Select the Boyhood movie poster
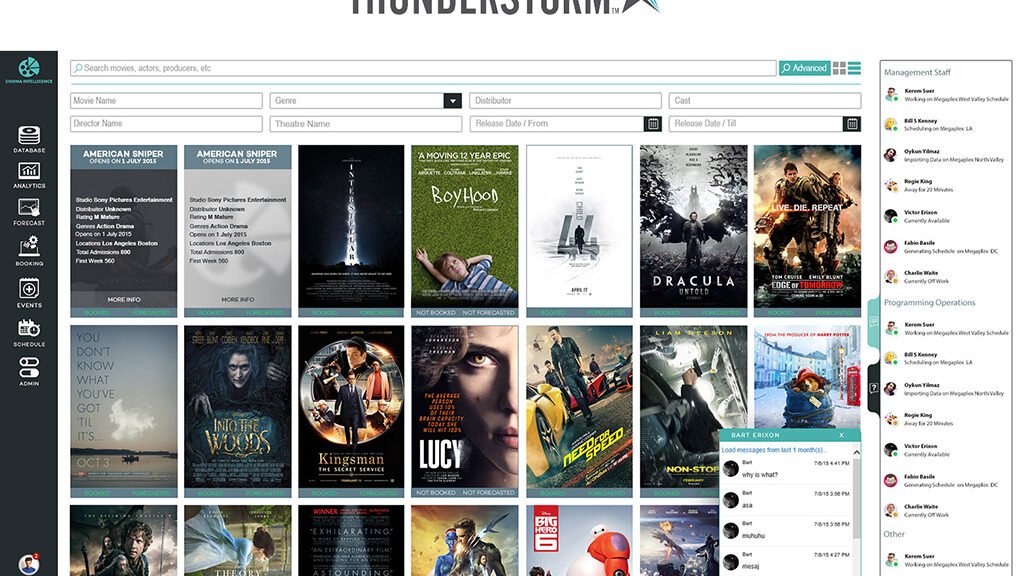This screenshot has width=1020, height=576. tap(464, 227)
